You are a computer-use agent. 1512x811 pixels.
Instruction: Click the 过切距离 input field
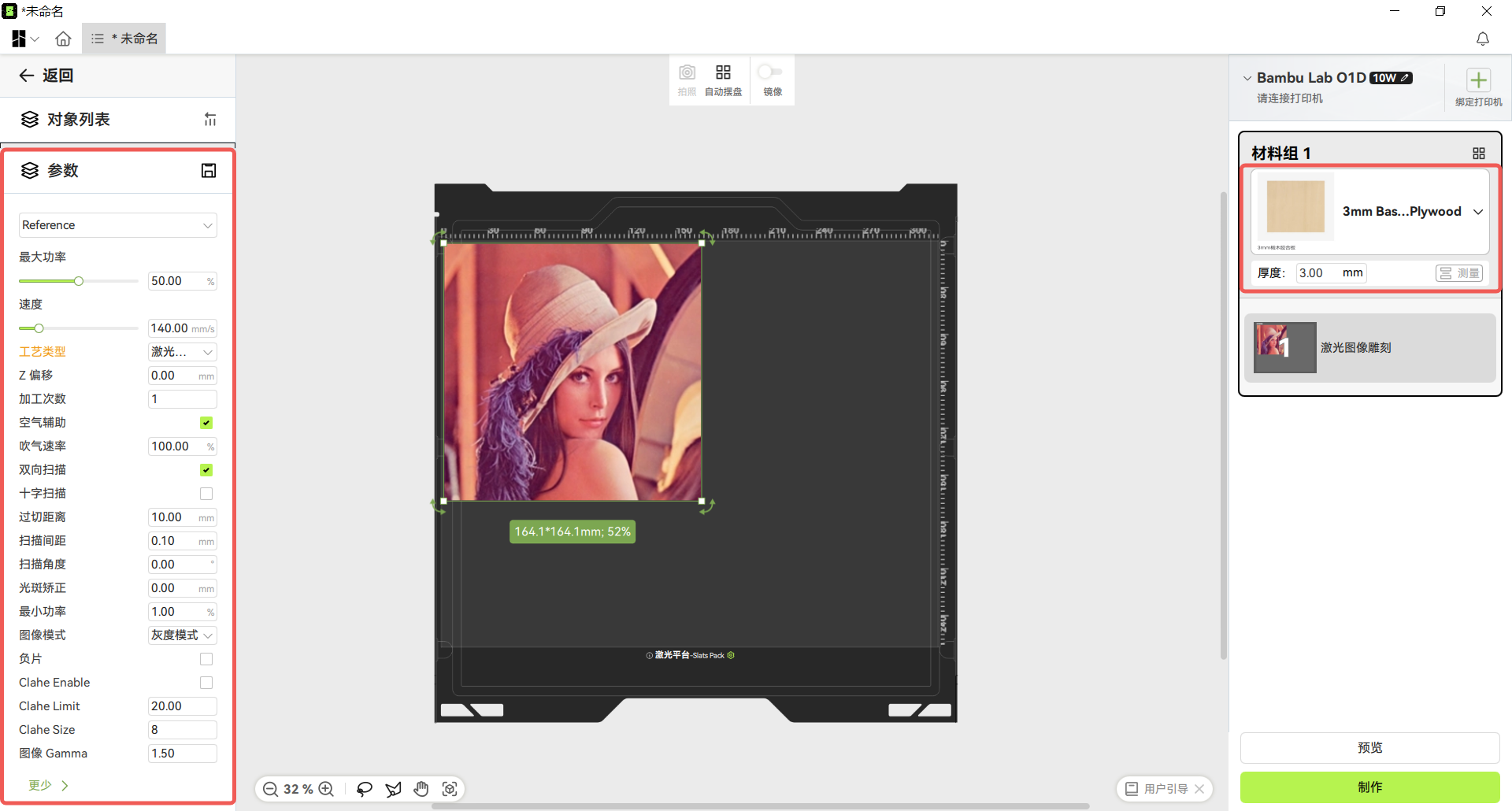tap(183, 517)
